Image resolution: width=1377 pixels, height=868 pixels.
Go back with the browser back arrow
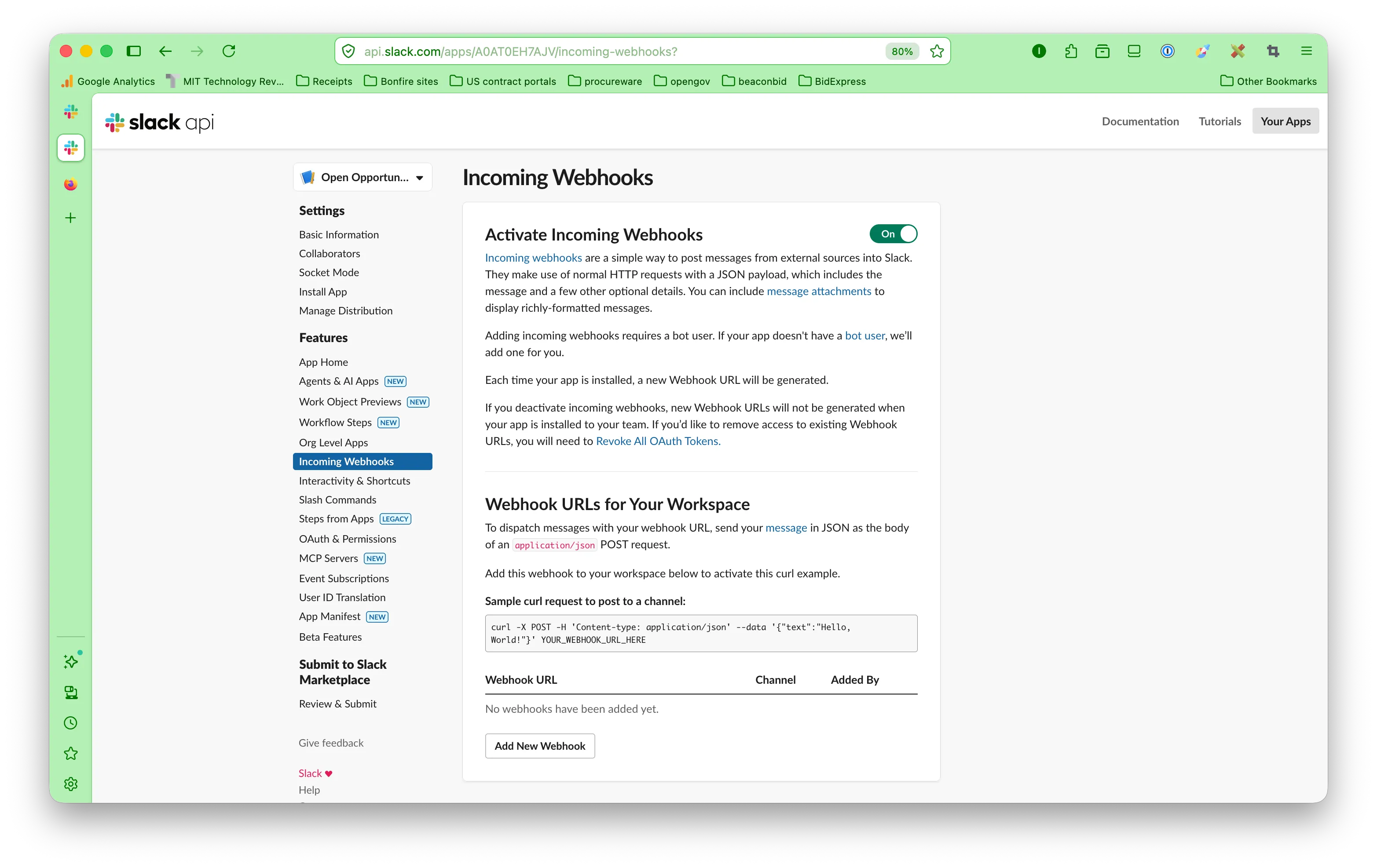coord(165,51)
